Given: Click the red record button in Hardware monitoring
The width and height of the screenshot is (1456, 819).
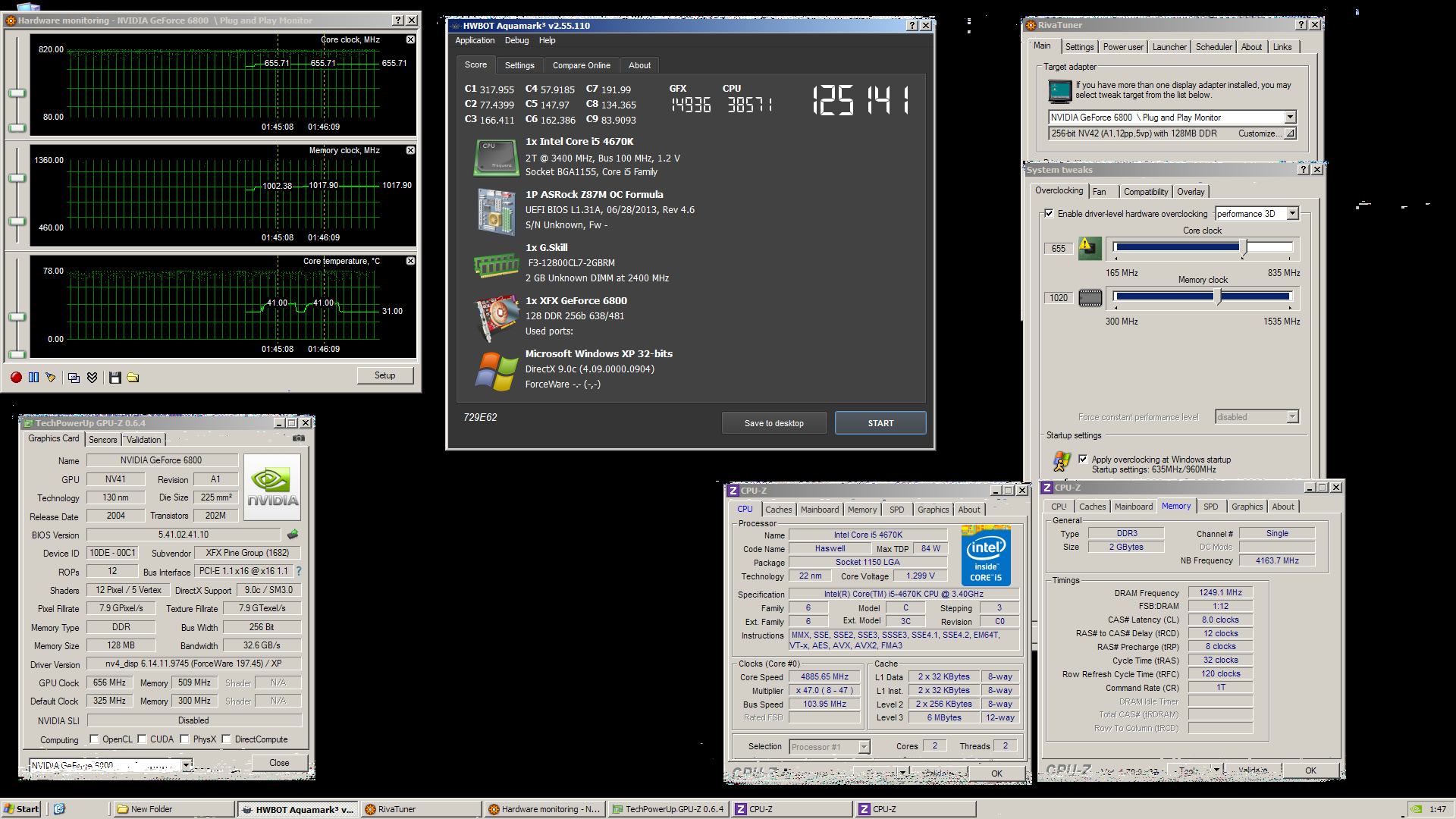Looking at the screenshot, I should (x=16, y=377).
